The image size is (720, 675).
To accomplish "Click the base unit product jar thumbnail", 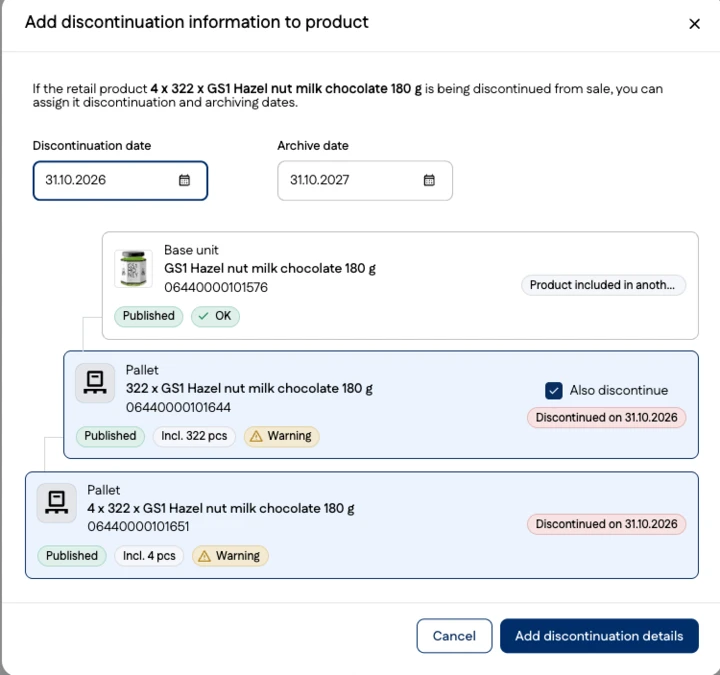I will [133, 269].
